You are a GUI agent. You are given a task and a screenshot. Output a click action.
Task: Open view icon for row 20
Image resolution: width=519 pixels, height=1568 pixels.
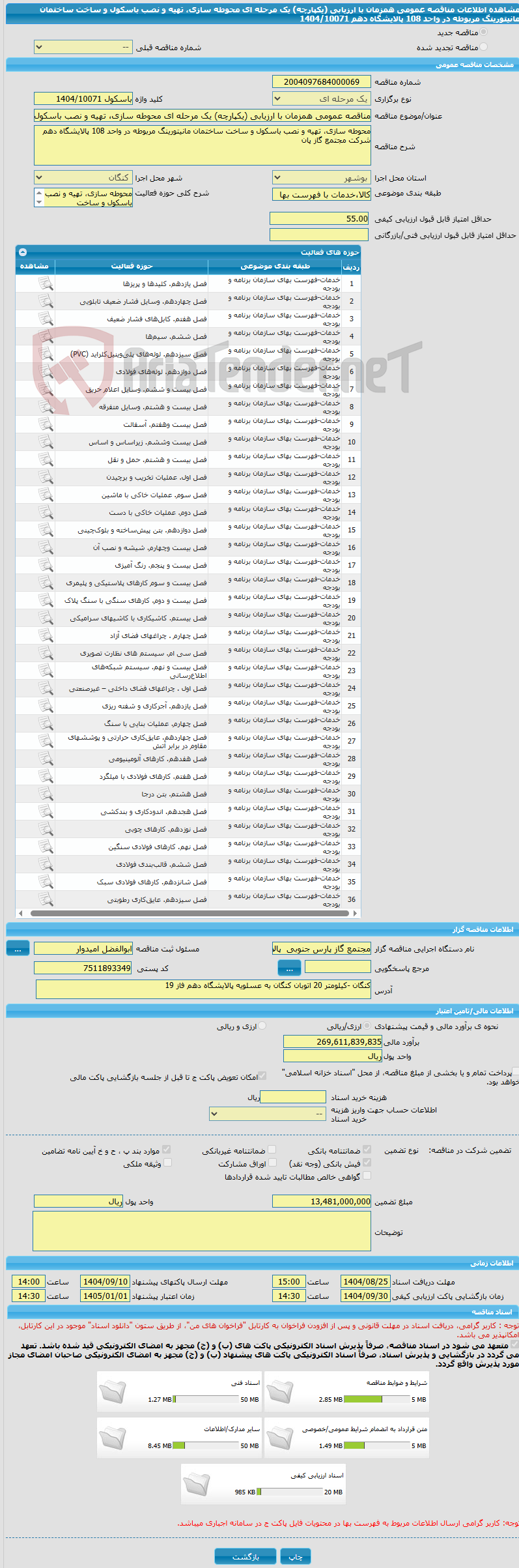45,618
